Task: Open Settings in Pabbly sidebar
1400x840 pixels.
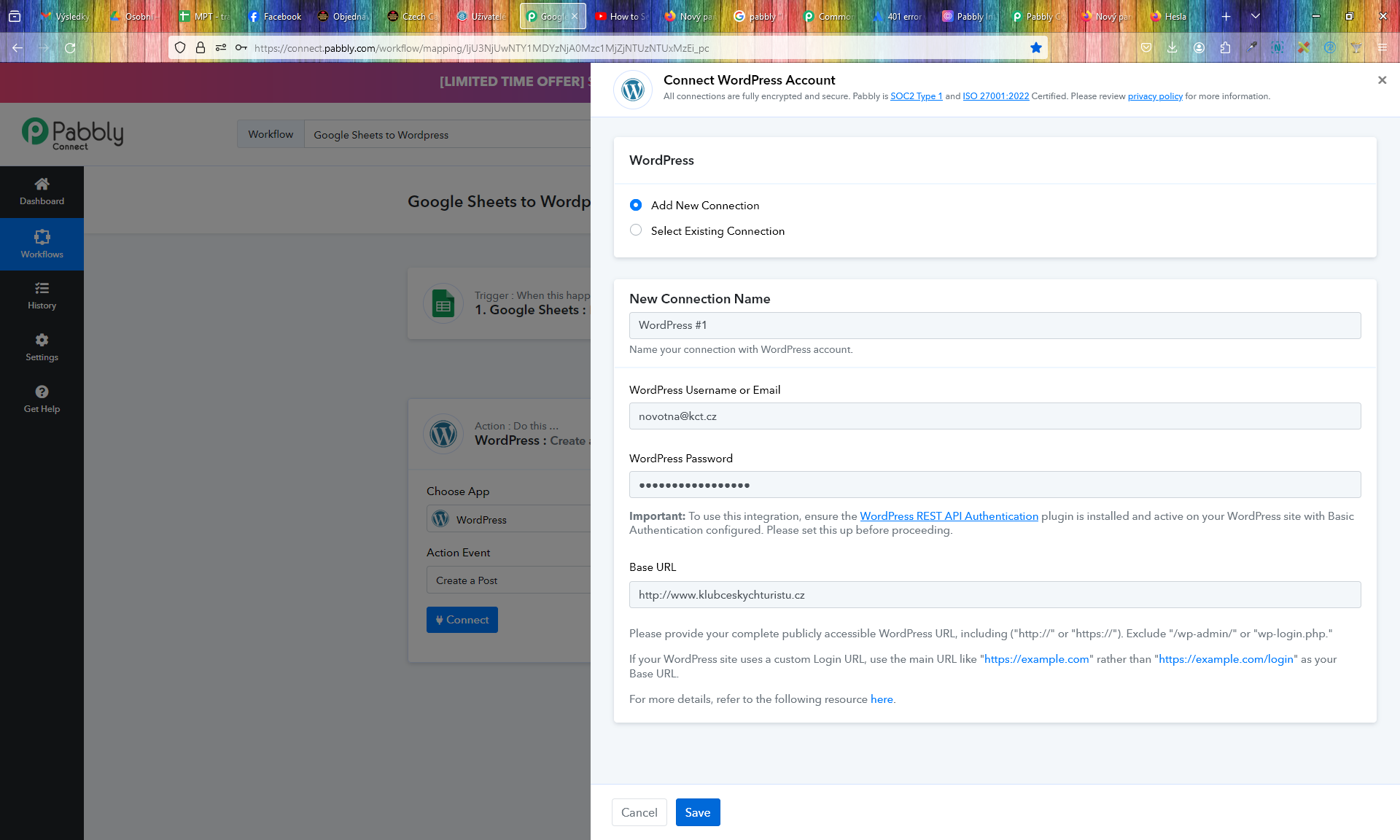Action: point(42,348)
